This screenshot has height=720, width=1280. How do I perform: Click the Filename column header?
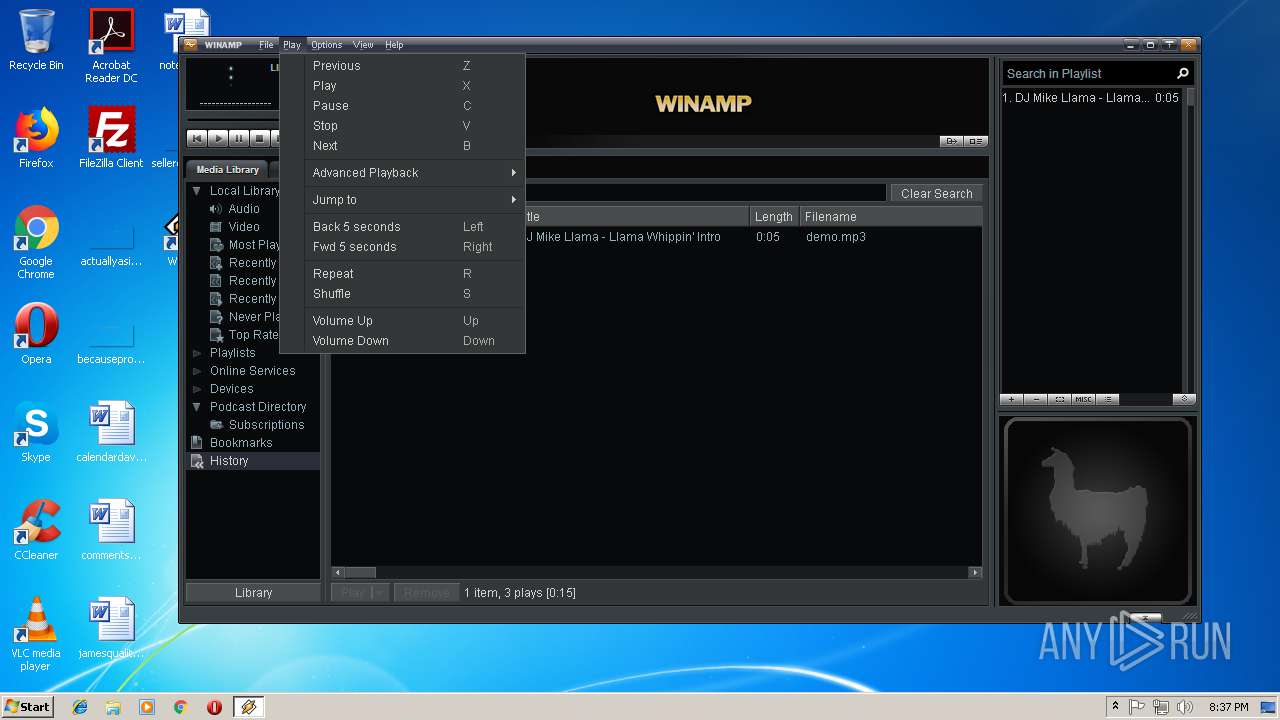coord(891,217)
